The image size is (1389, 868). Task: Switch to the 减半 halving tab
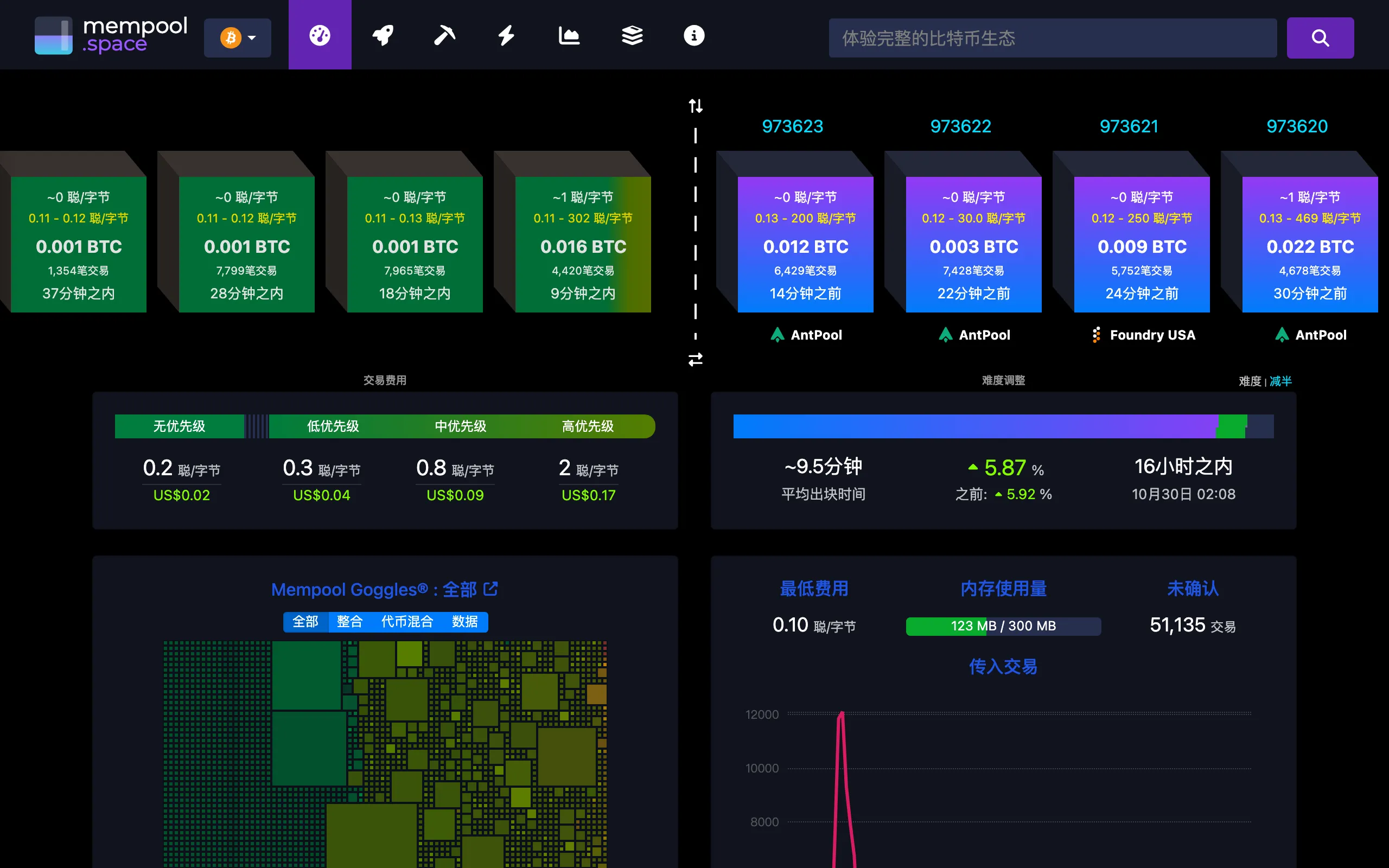pos(1280,381)
